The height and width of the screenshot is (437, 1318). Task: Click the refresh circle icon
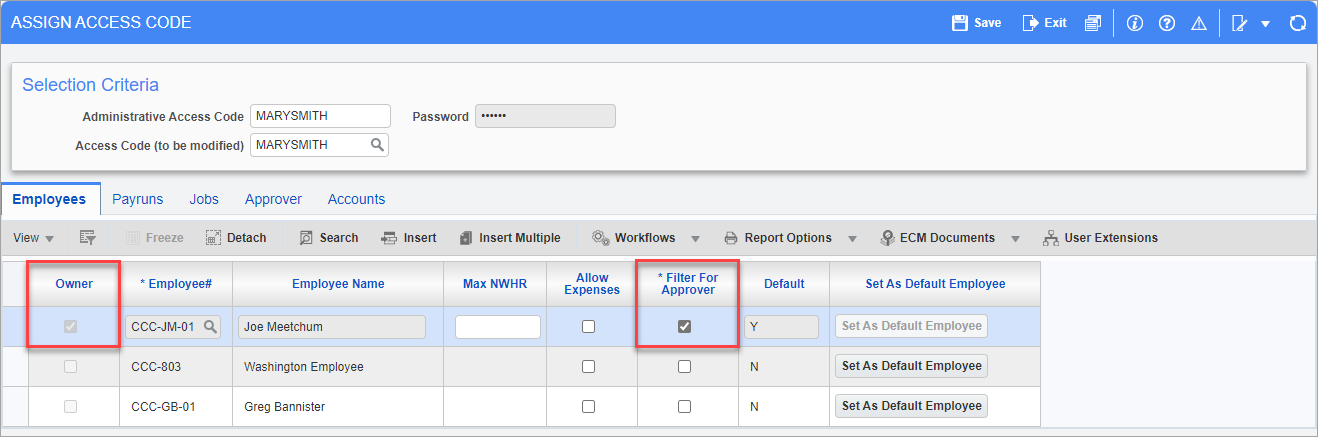tap(1298, 23)
